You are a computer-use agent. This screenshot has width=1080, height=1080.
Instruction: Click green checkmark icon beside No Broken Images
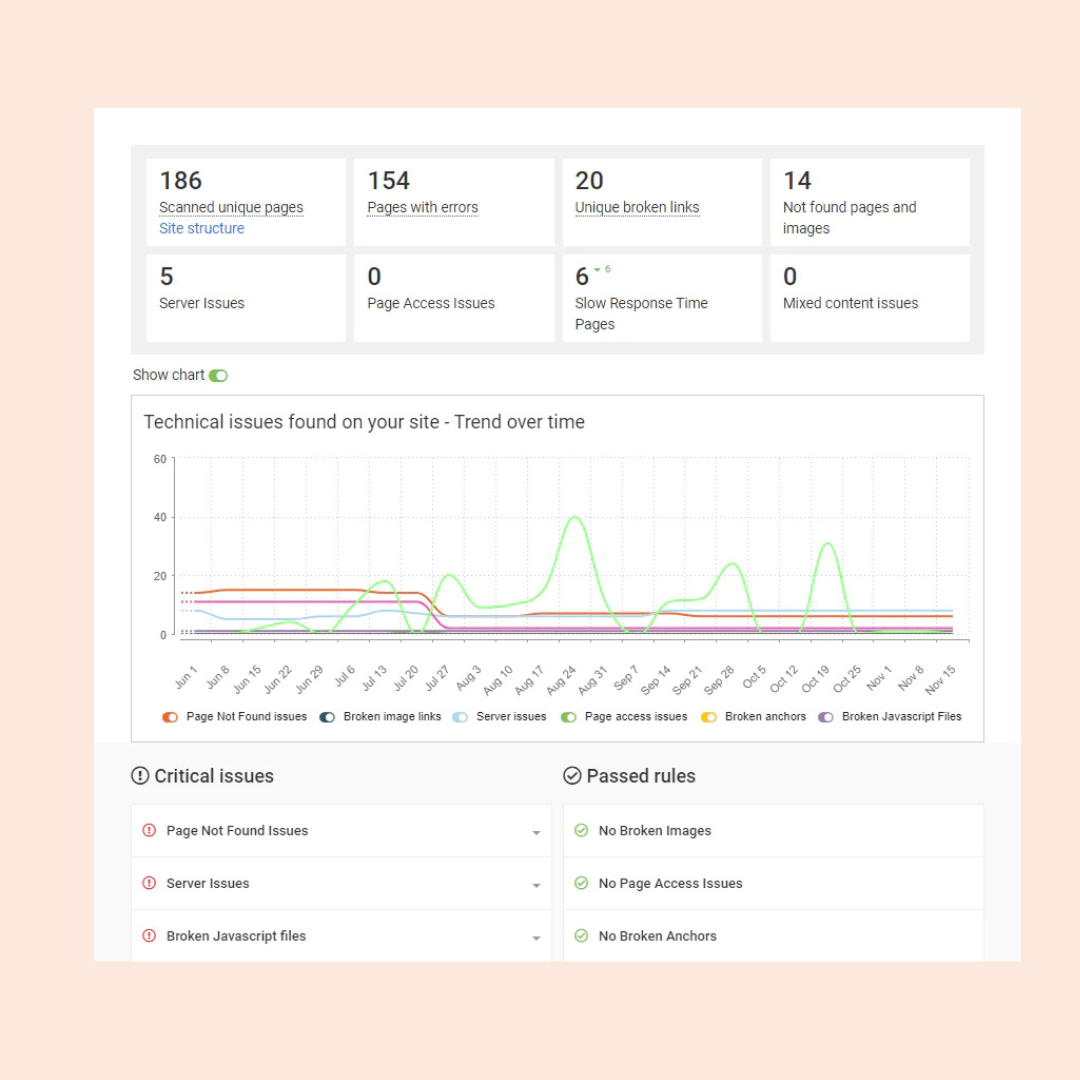[x=581, y=830]
